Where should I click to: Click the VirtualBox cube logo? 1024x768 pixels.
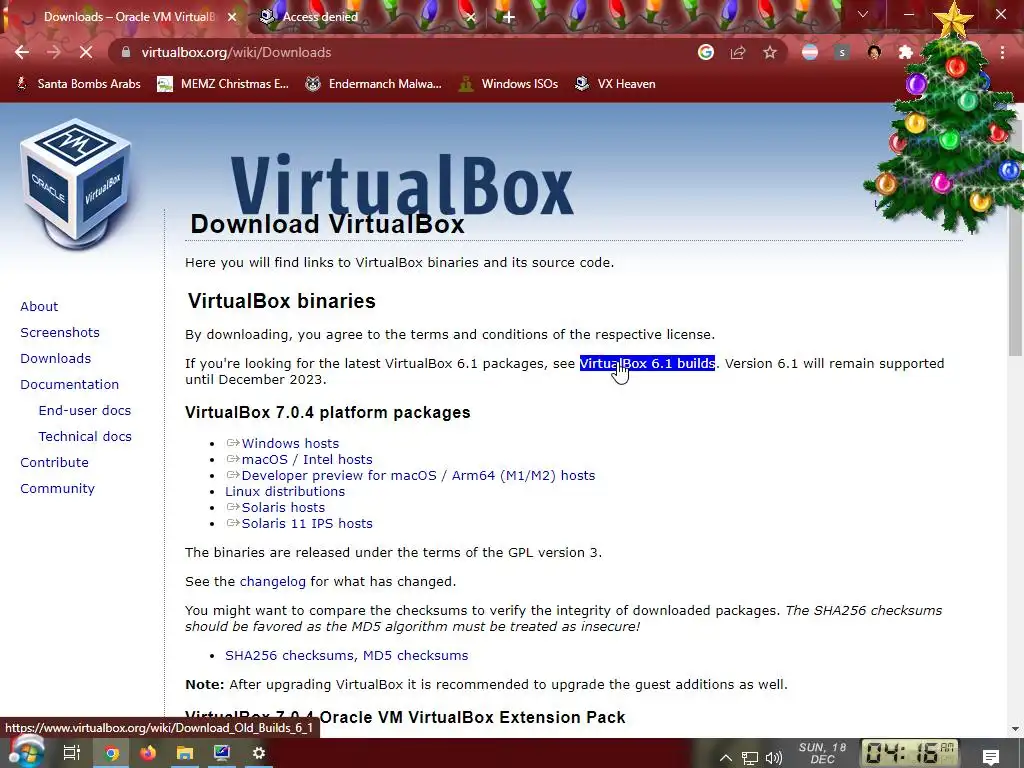[x=75, y=184]
